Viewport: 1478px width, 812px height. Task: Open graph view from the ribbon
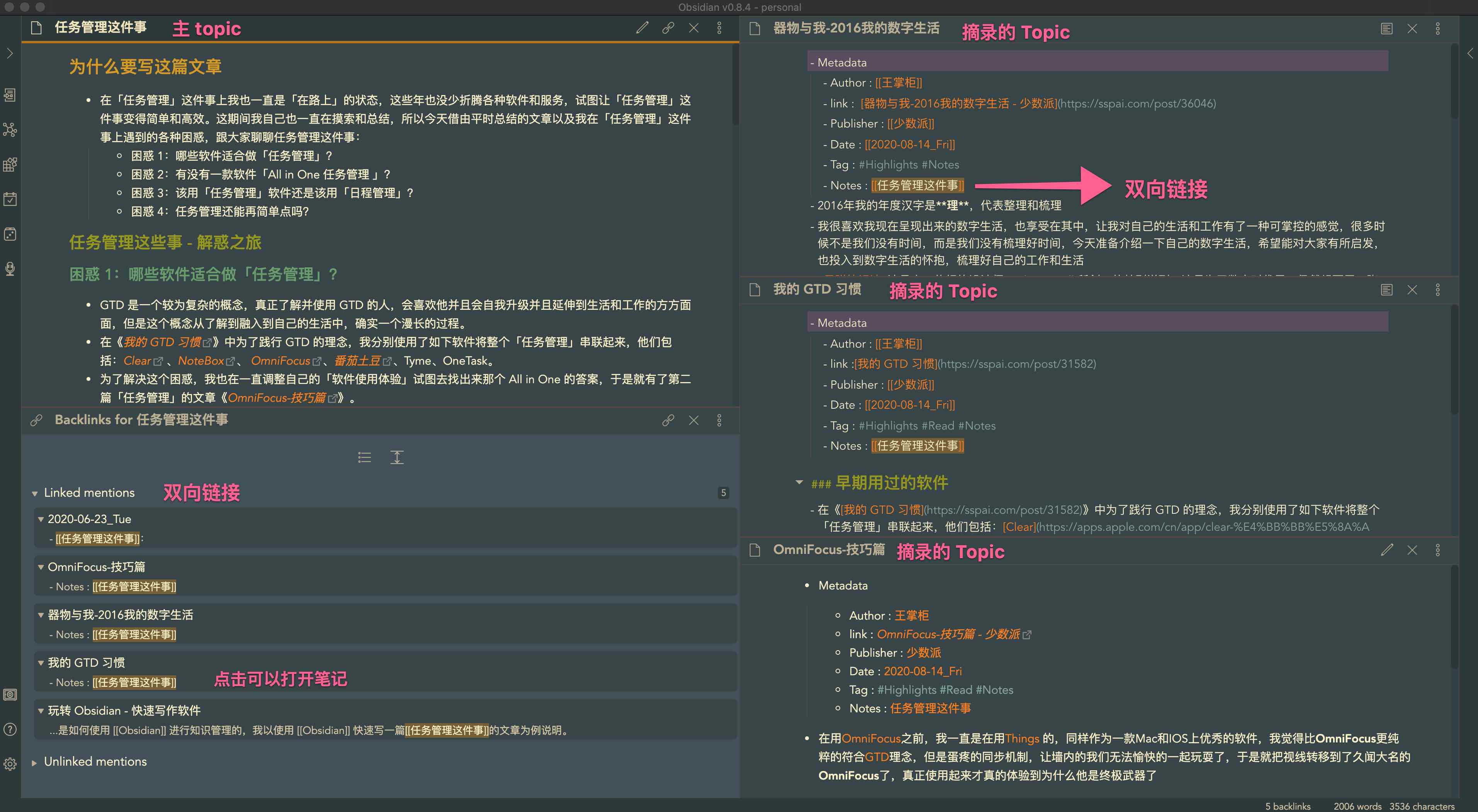click(x=10, y=130)
